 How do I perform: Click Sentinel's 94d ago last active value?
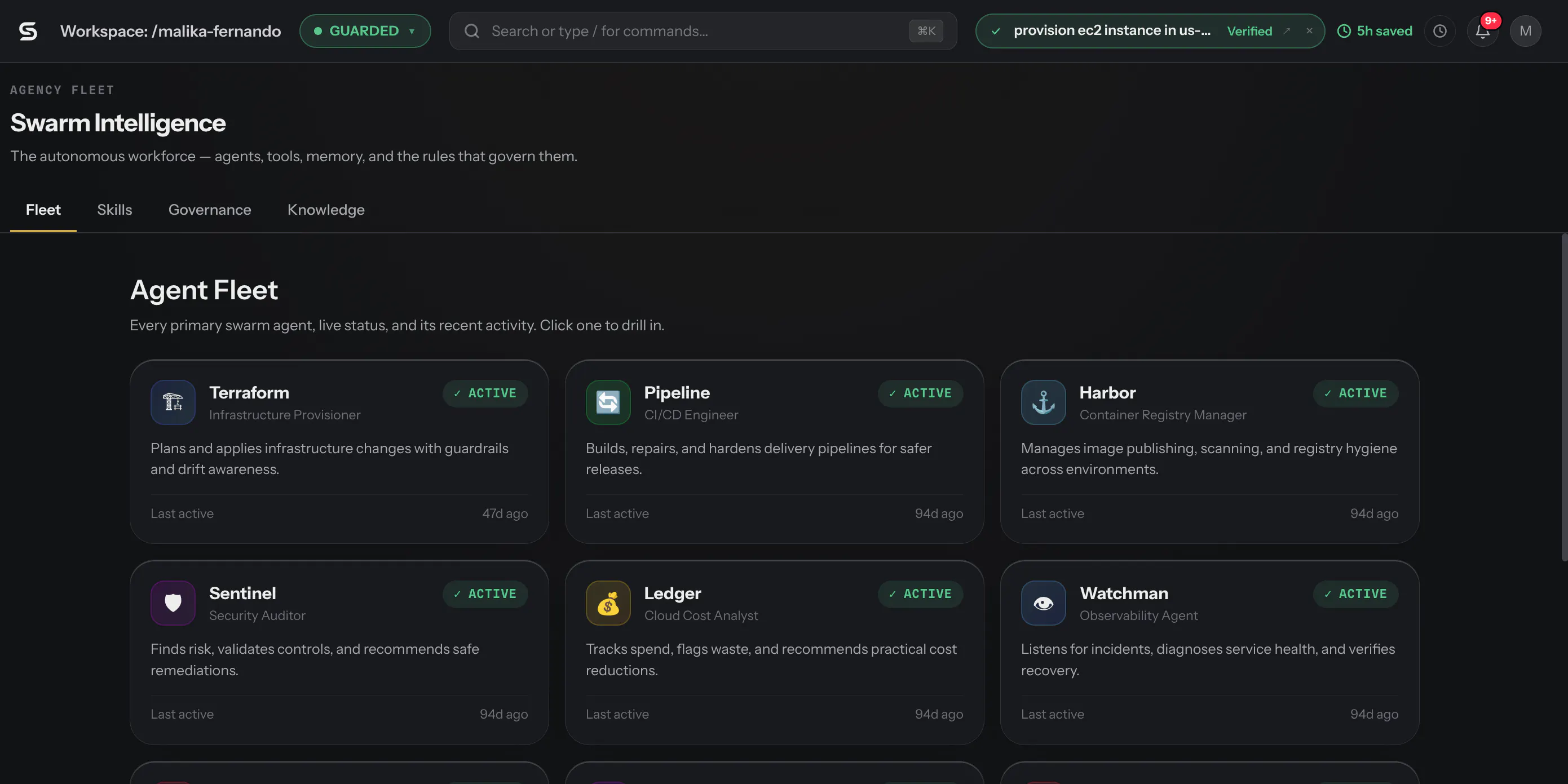[x=504, y=714]
